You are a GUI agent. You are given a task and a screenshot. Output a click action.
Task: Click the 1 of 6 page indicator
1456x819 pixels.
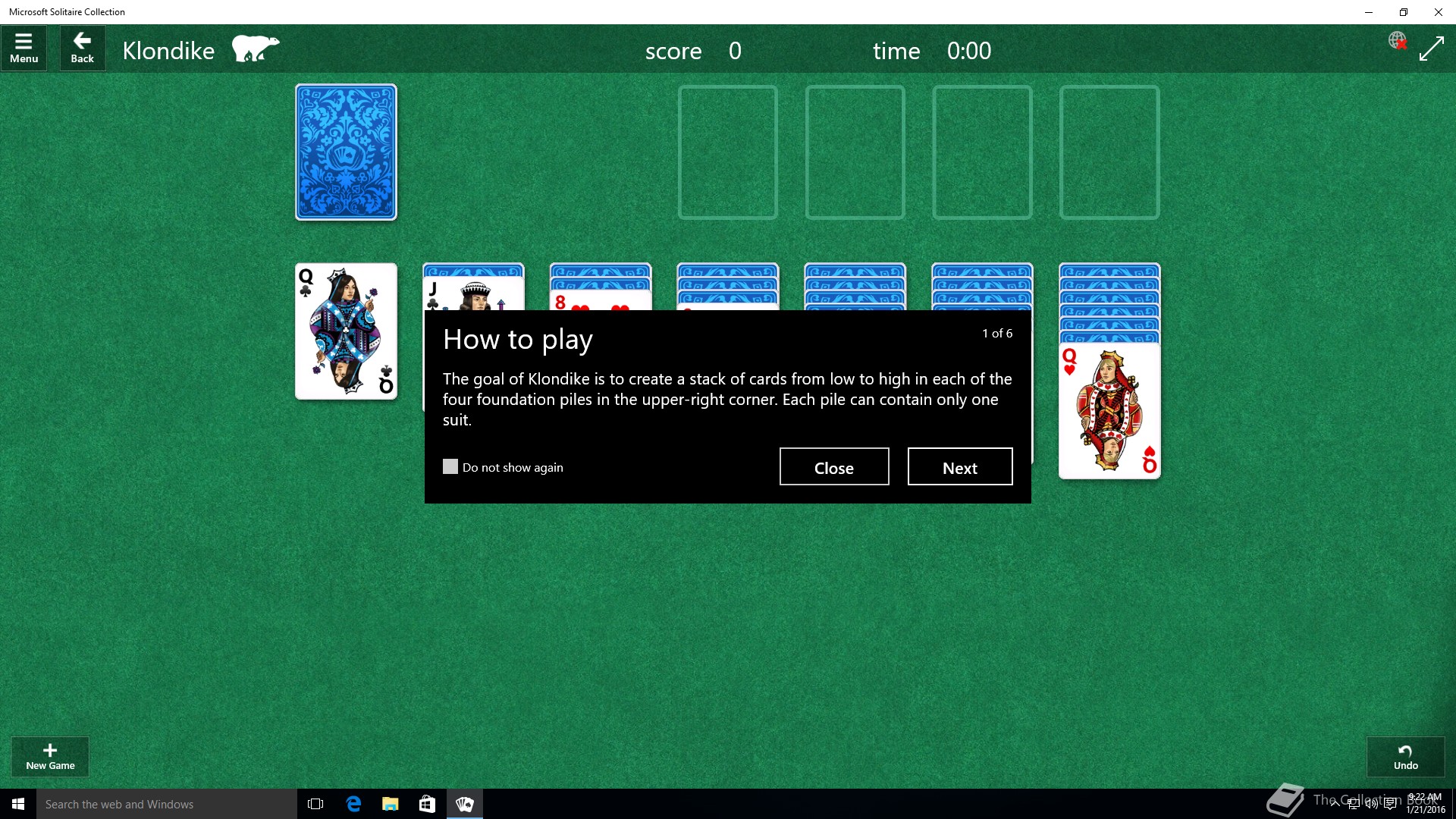pyautogui.click(x=997, y=334)
